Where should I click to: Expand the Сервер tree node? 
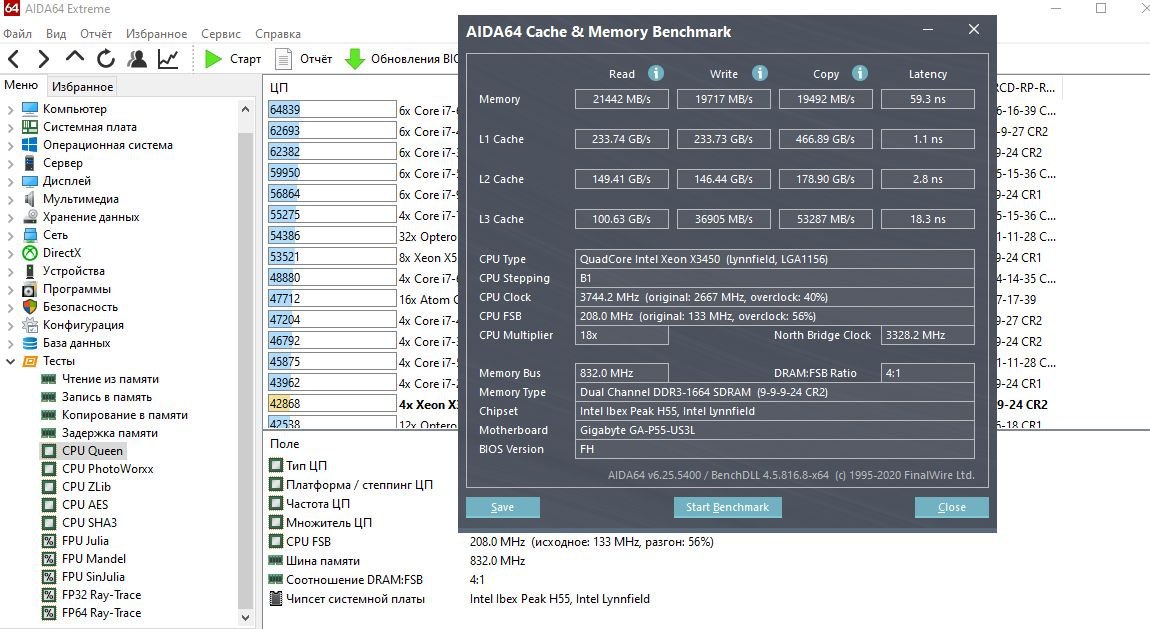point(10,163)
